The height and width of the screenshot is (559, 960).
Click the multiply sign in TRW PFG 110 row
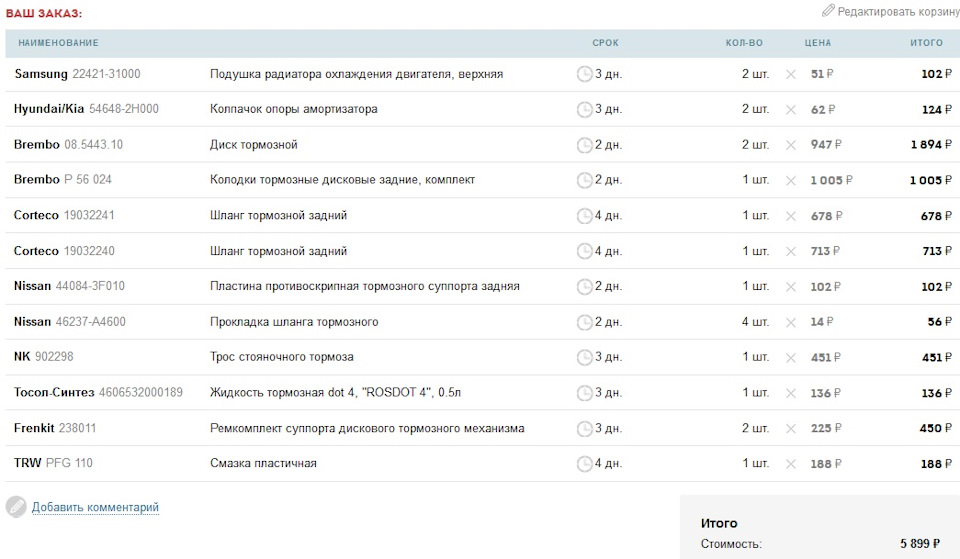click(791, 464)
